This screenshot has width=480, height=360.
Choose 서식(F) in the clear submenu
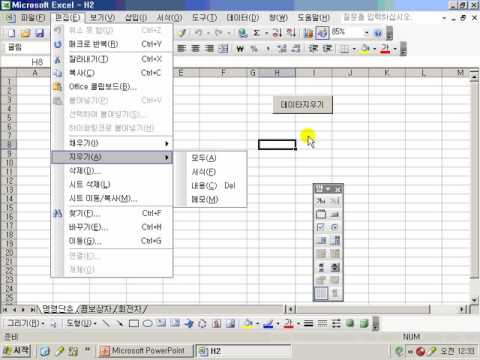pos(211,172)
